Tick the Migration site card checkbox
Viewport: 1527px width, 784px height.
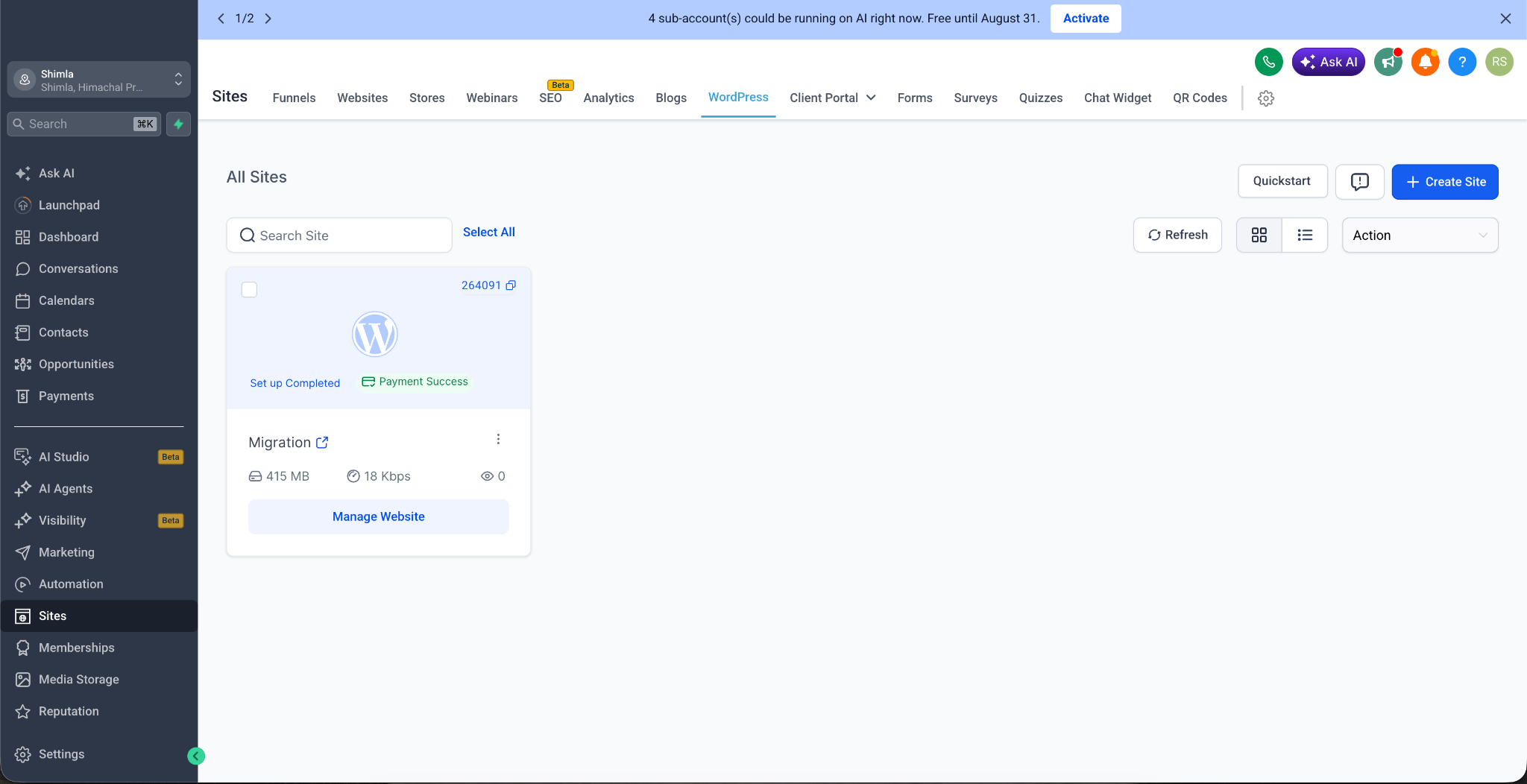click(x=249, y=289)
